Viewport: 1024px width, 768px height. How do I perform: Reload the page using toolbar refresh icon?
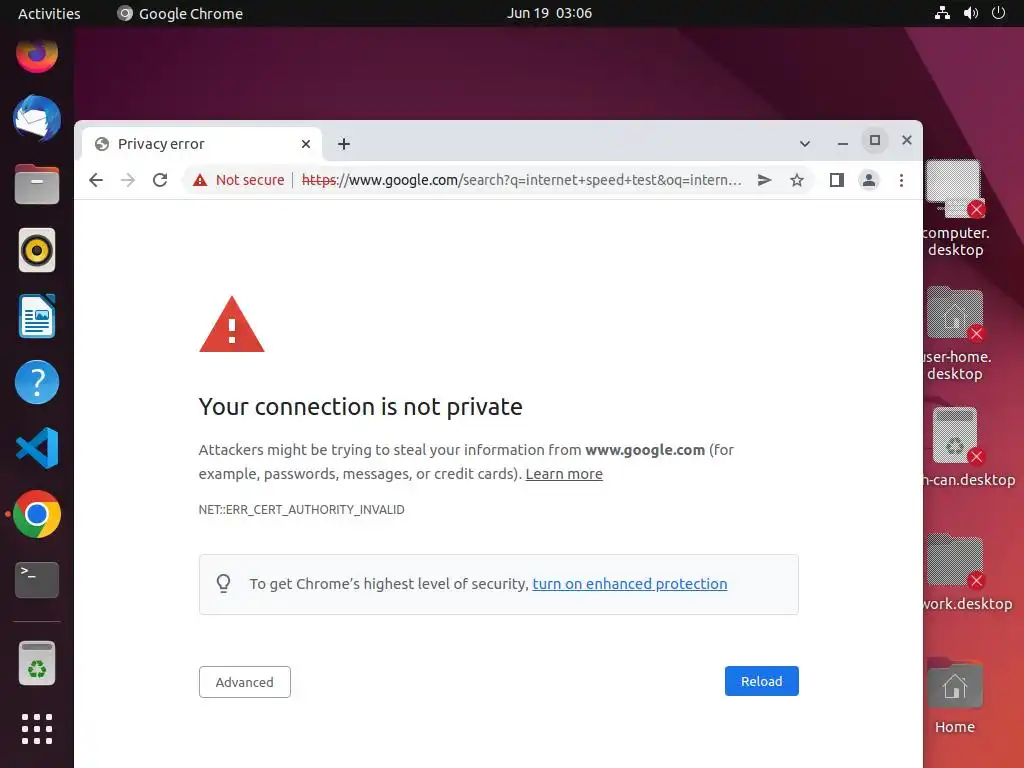point(160,180)
